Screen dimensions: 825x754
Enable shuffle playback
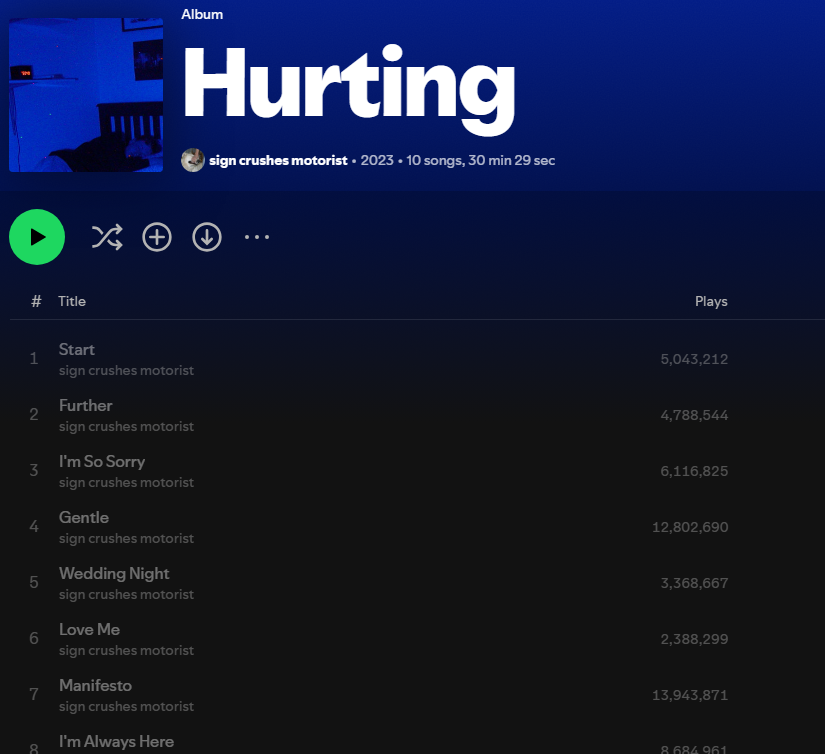click(x=107, y=237)
